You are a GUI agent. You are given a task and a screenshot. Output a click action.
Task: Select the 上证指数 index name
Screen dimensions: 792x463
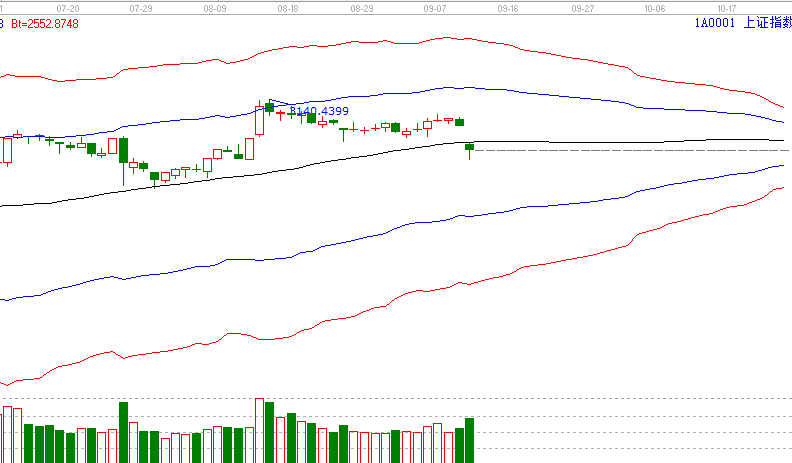click(766, 21)
